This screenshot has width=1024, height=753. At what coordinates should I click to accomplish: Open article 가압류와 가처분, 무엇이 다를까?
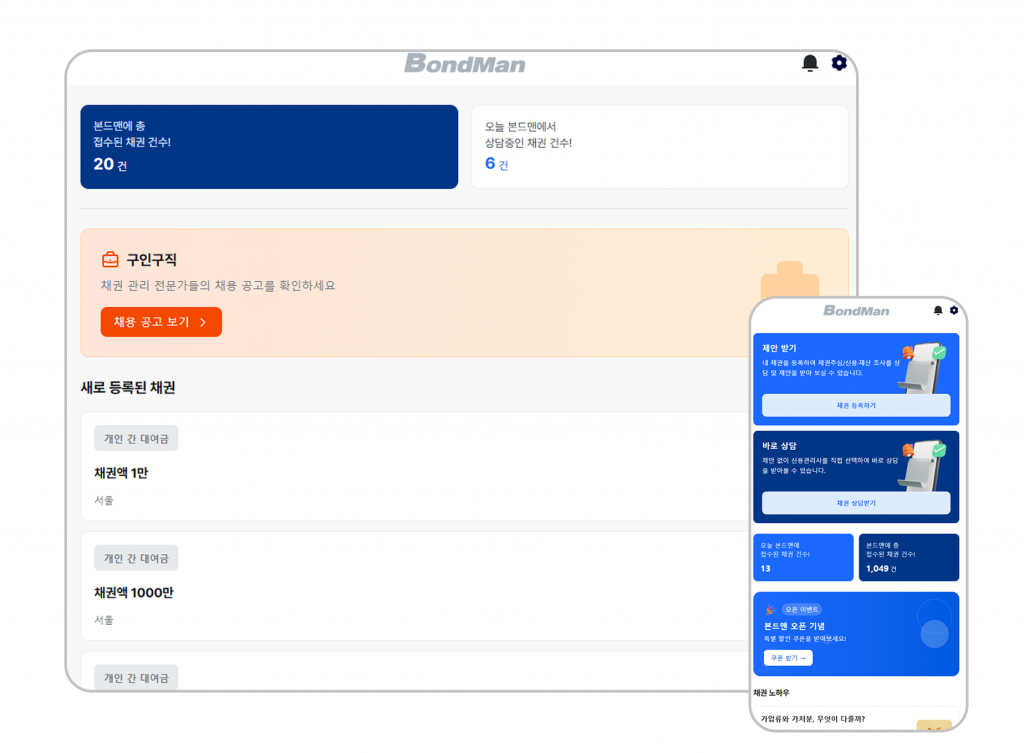pos(813,718)
